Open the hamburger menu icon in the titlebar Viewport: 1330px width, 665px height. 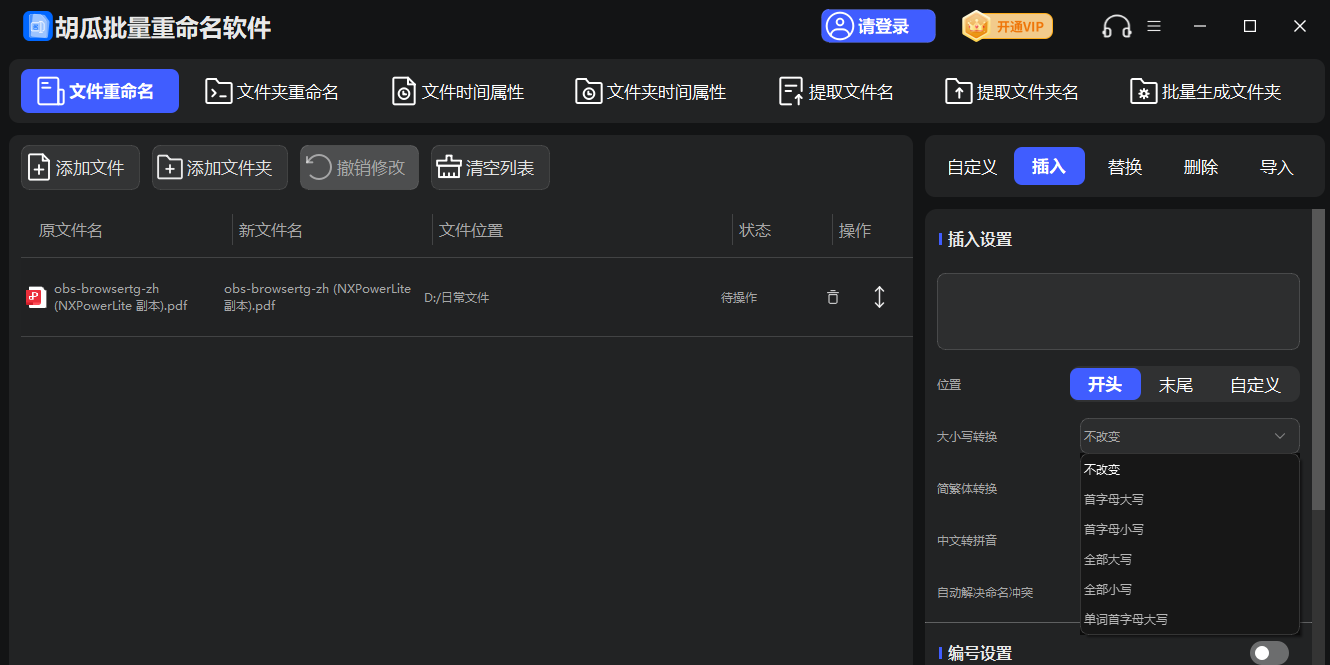[x=1153, y=26]
